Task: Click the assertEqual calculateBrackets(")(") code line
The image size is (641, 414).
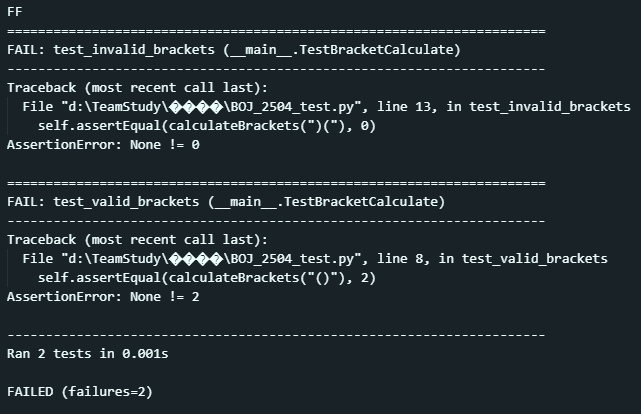Action: [x=207, y=126]
